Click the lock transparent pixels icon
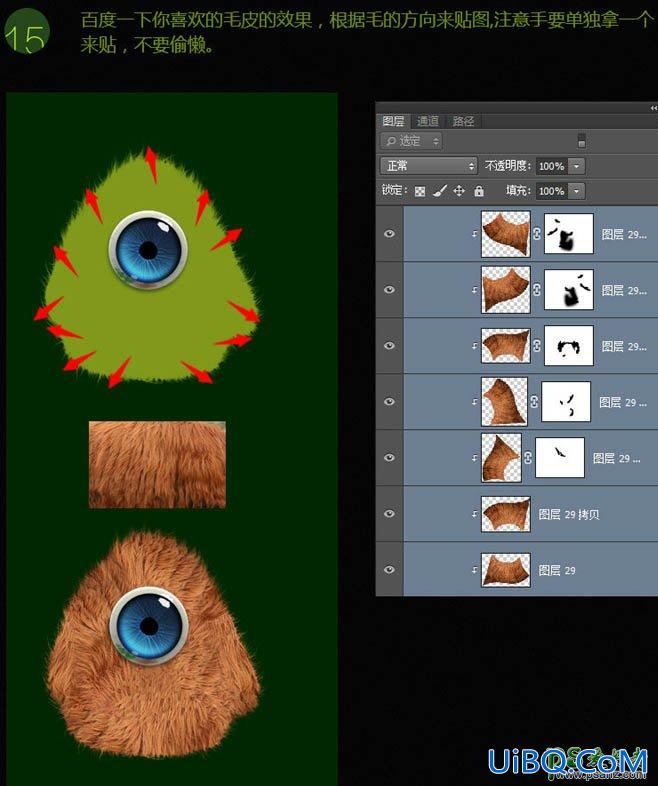 point(420,191)
